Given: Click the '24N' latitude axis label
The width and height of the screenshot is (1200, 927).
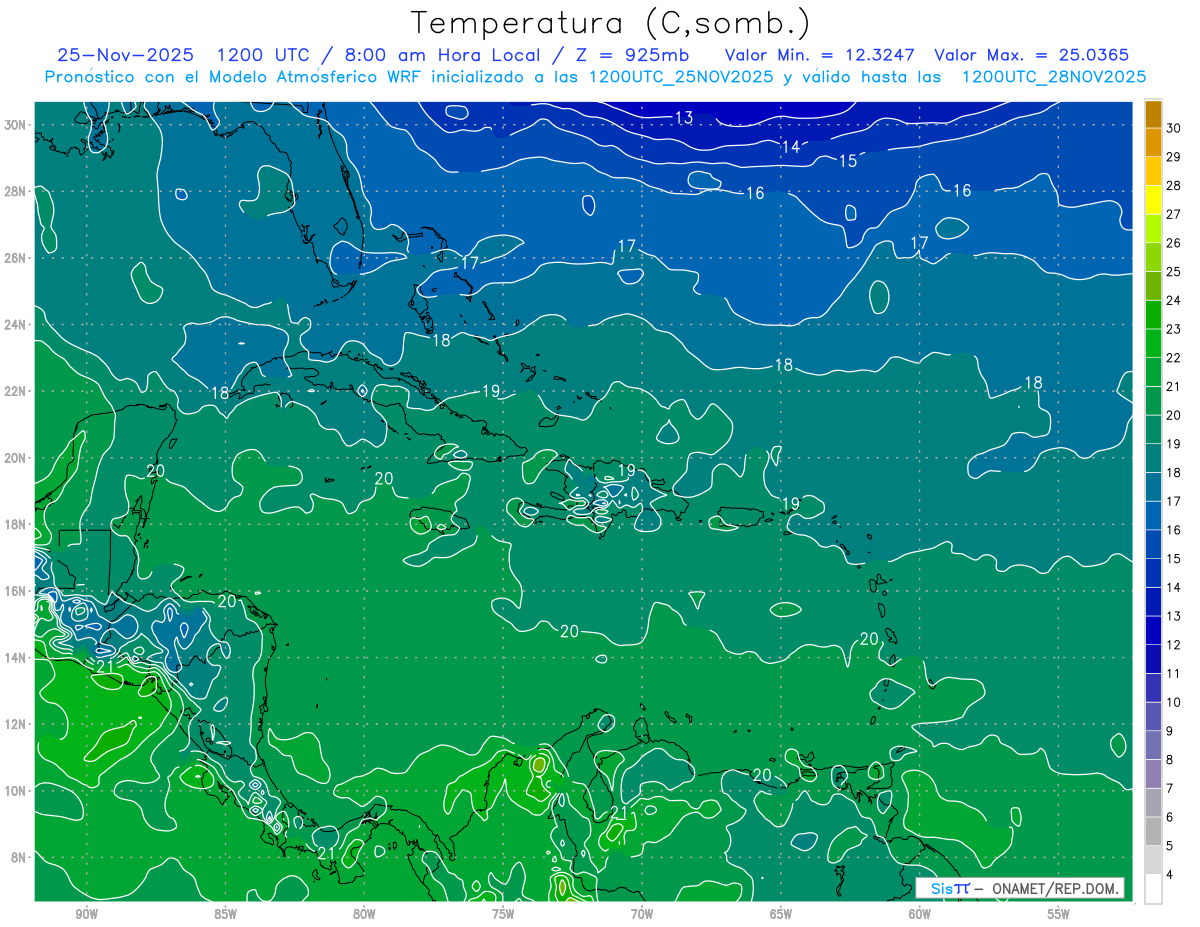Looking at the screenshot, I should (17, 325).
